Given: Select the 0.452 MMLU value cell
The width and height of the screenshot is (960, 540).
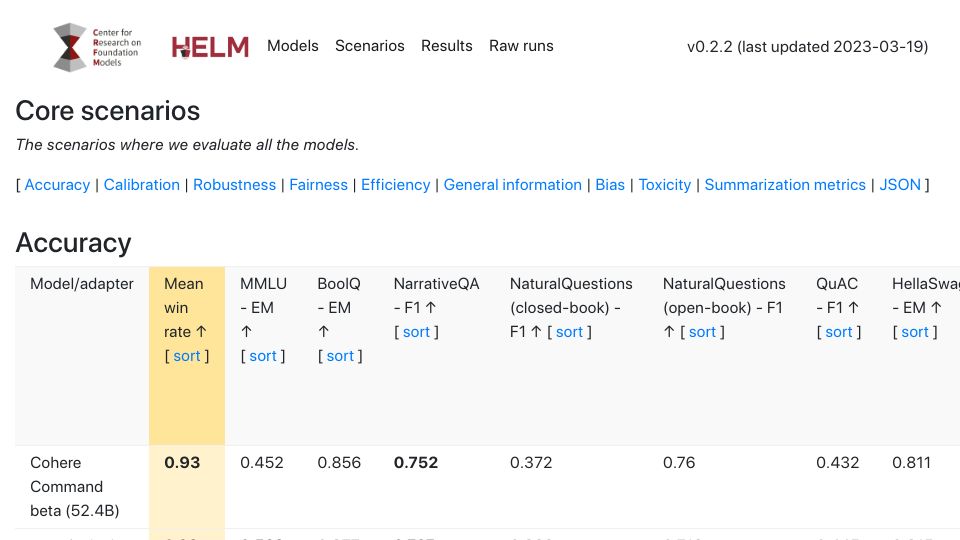Looking at the screenshot, I should pyautogui.click(x=262, y=463).
